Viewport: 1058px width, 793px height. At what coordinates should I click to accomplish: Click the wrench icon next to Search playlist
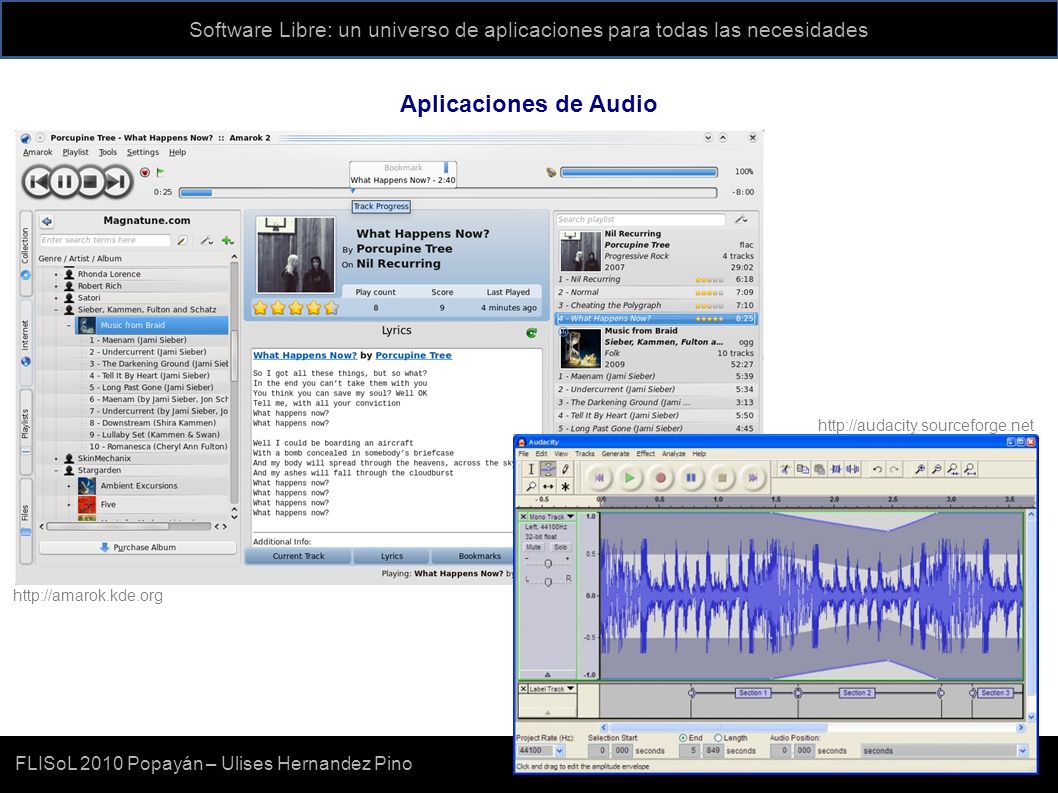pos(741,219)
